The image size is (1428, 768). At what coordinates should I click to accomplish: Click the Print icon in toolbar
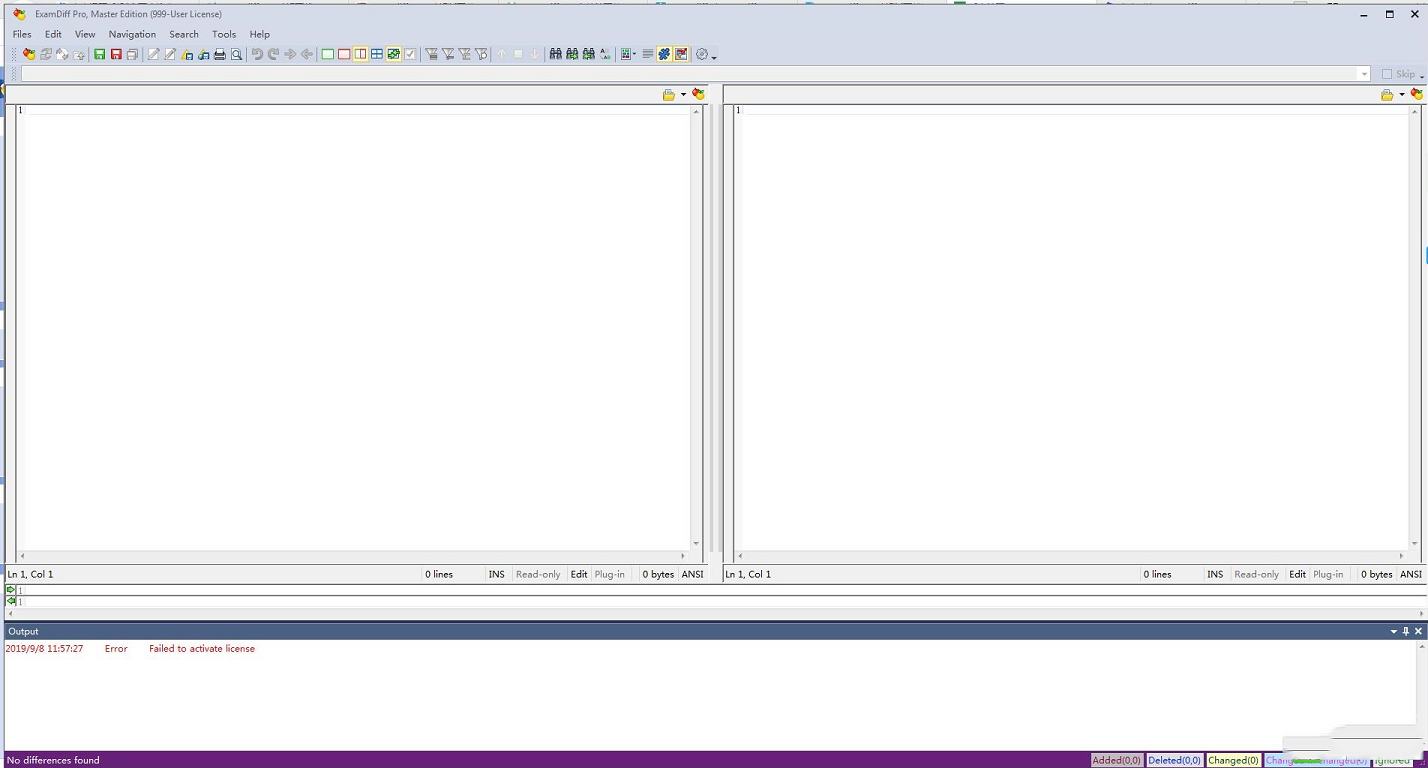tap(220, 54)
